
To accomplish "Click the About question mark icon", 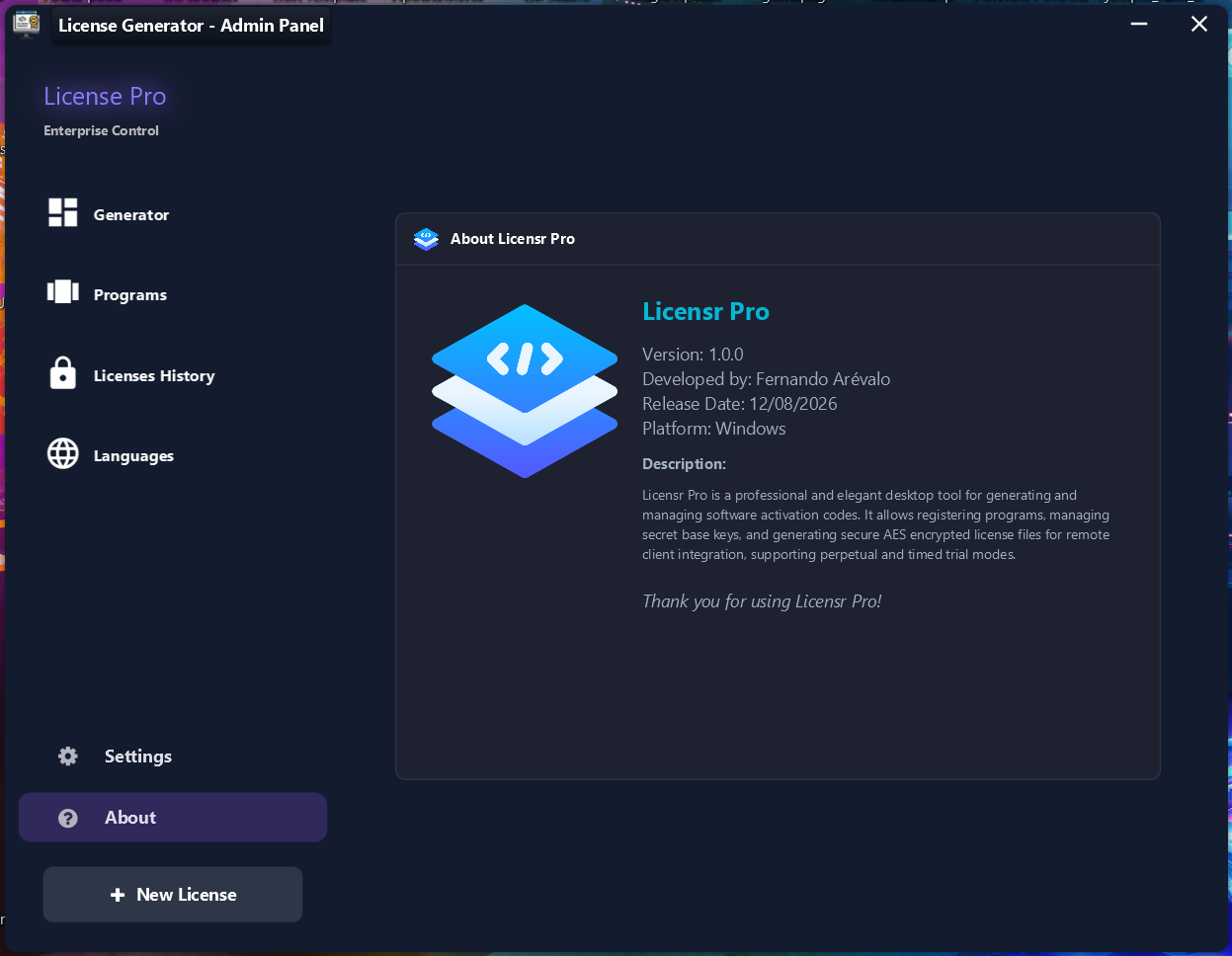I will [68, 818].
